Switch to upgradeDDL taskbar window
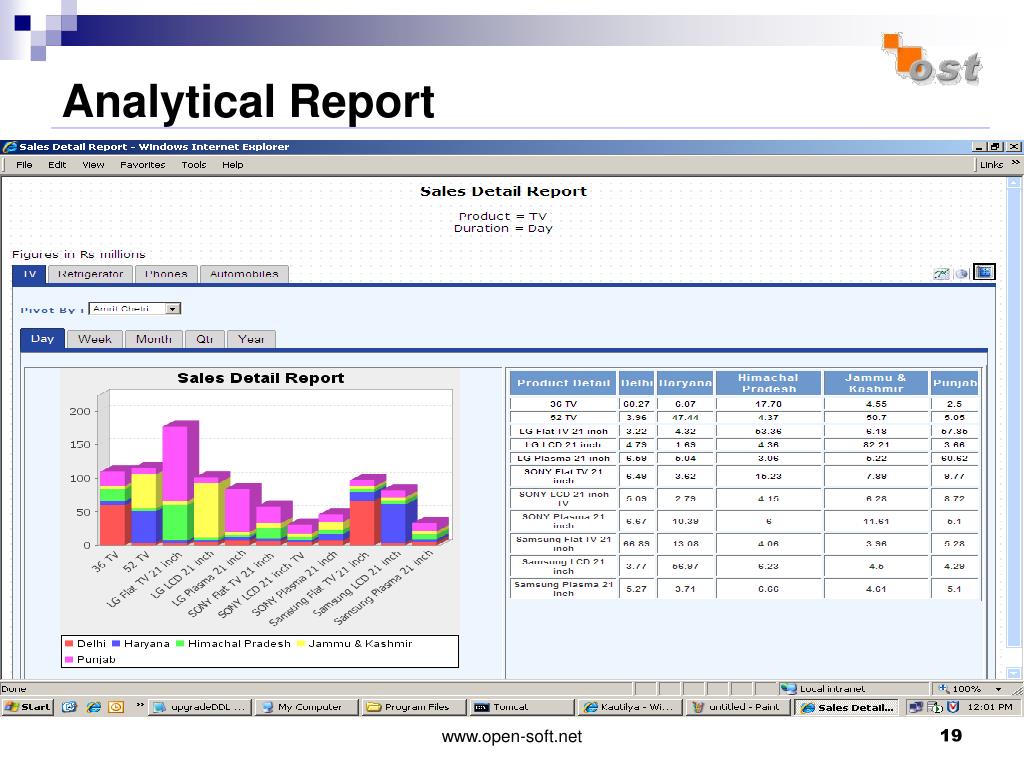1024x768 pixels. pos(200,707)
